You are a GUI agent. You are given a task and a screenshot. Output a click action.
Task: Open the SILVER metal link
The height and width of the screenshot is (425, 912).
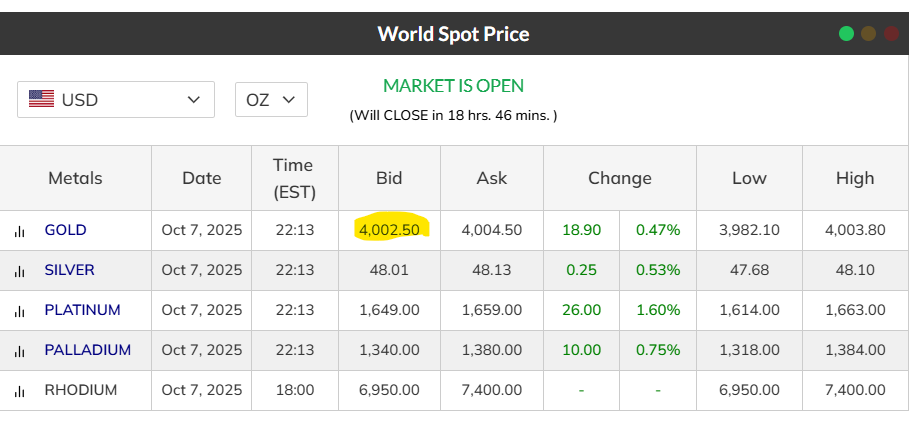(x=69, y=270)
